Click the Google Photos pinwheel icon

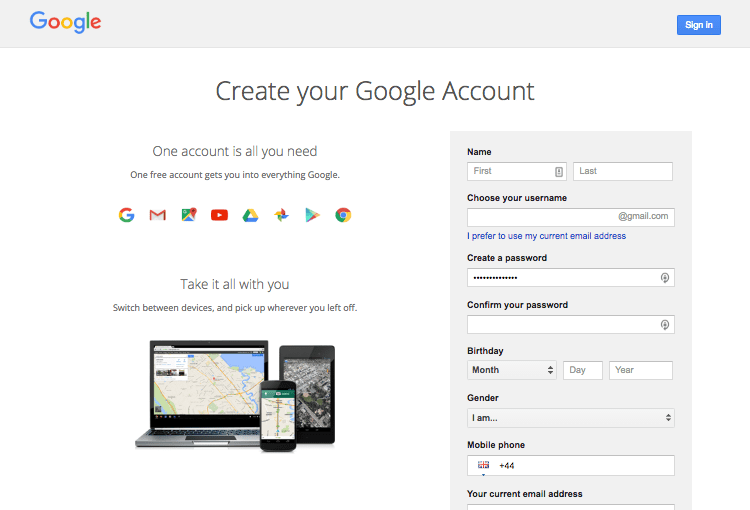[x=281, y=215]
